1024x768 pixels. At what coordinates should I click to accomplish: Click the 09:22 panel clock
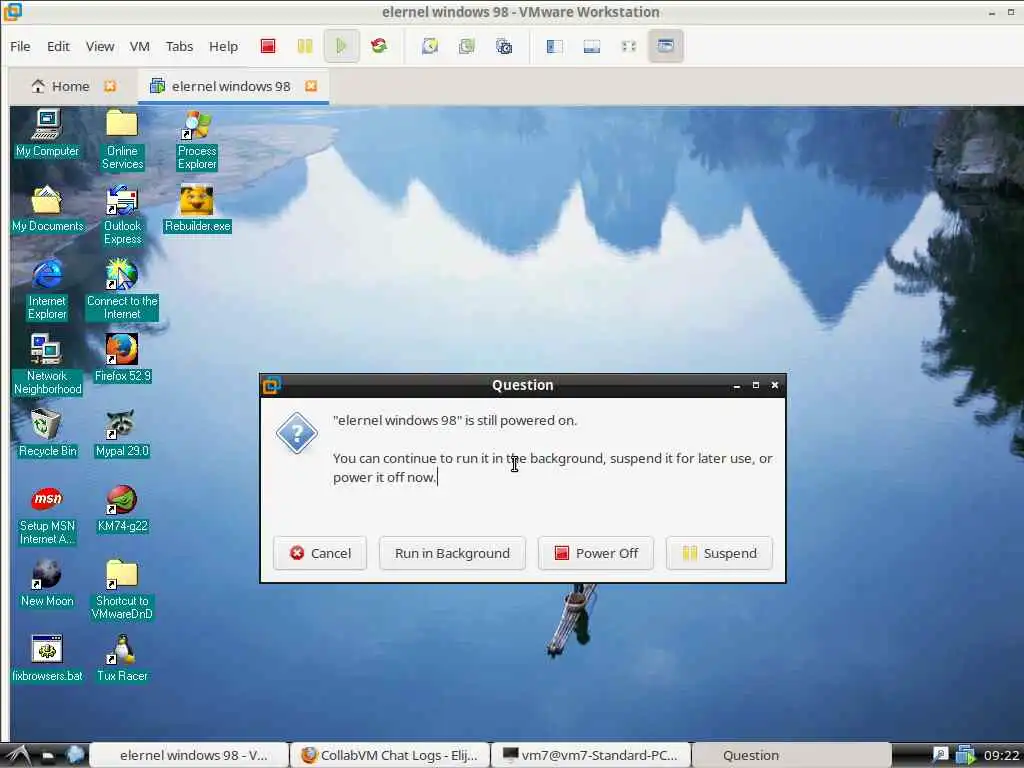click(1001, 756)
